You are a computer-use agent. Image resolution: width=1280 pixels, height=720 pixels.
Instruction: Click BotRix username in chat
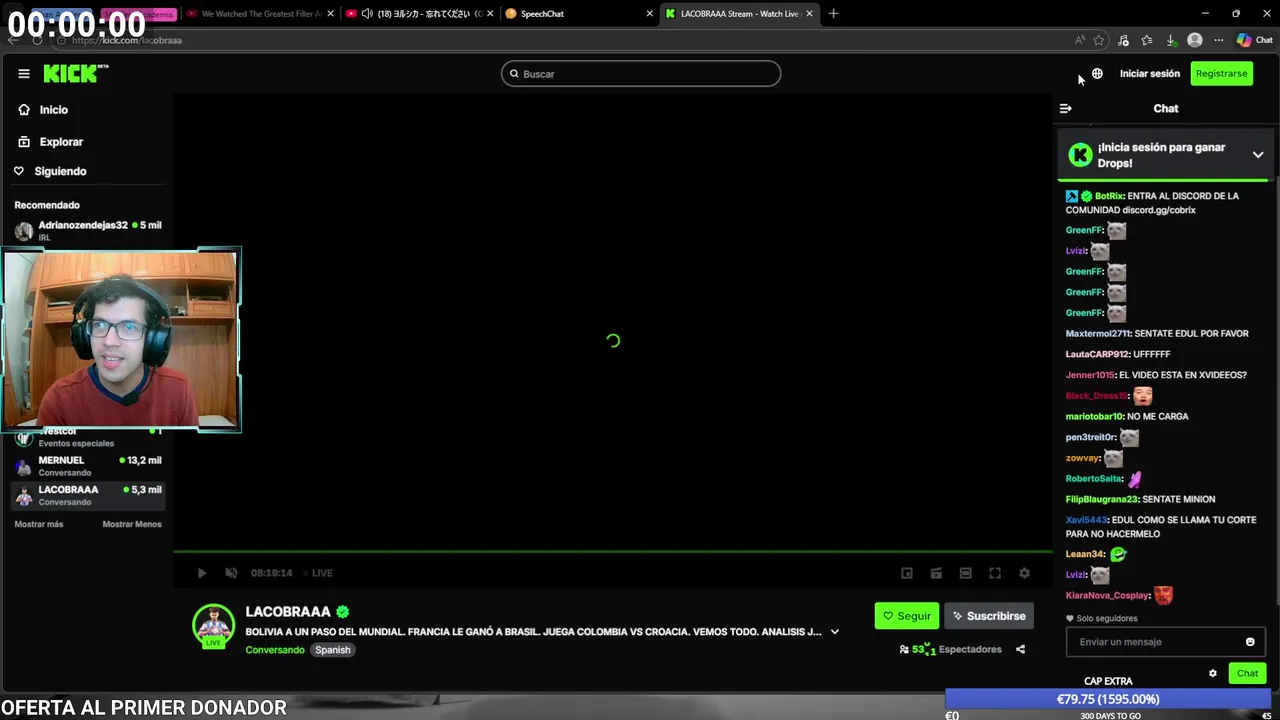1109,196
